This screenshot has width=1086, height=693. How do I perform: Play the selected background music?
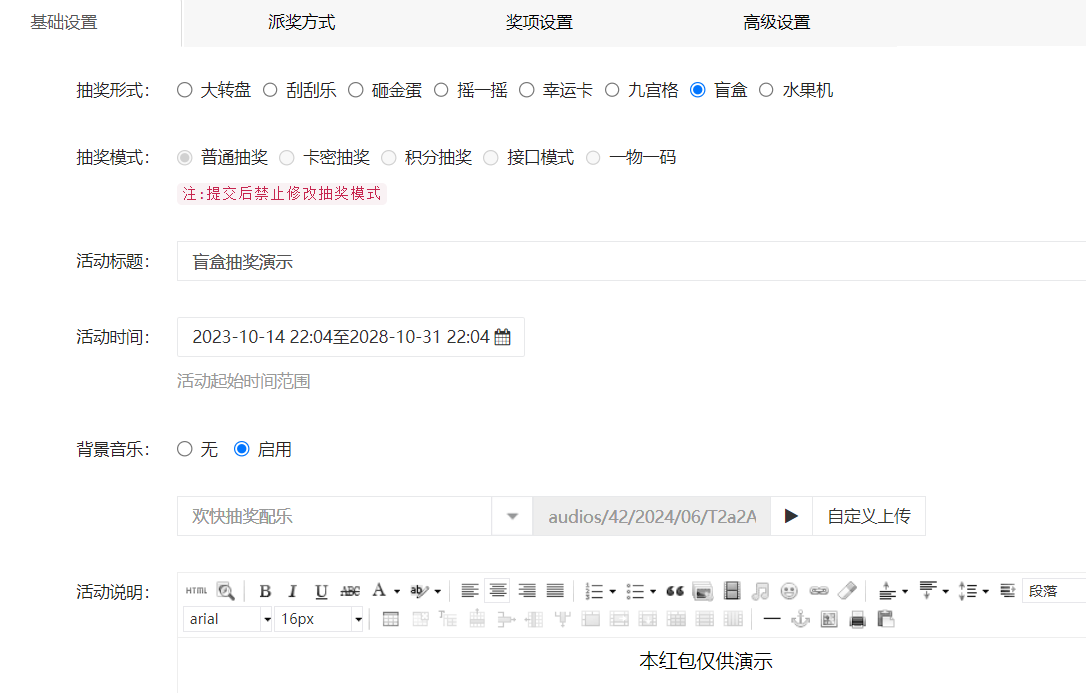pos(791,516)
